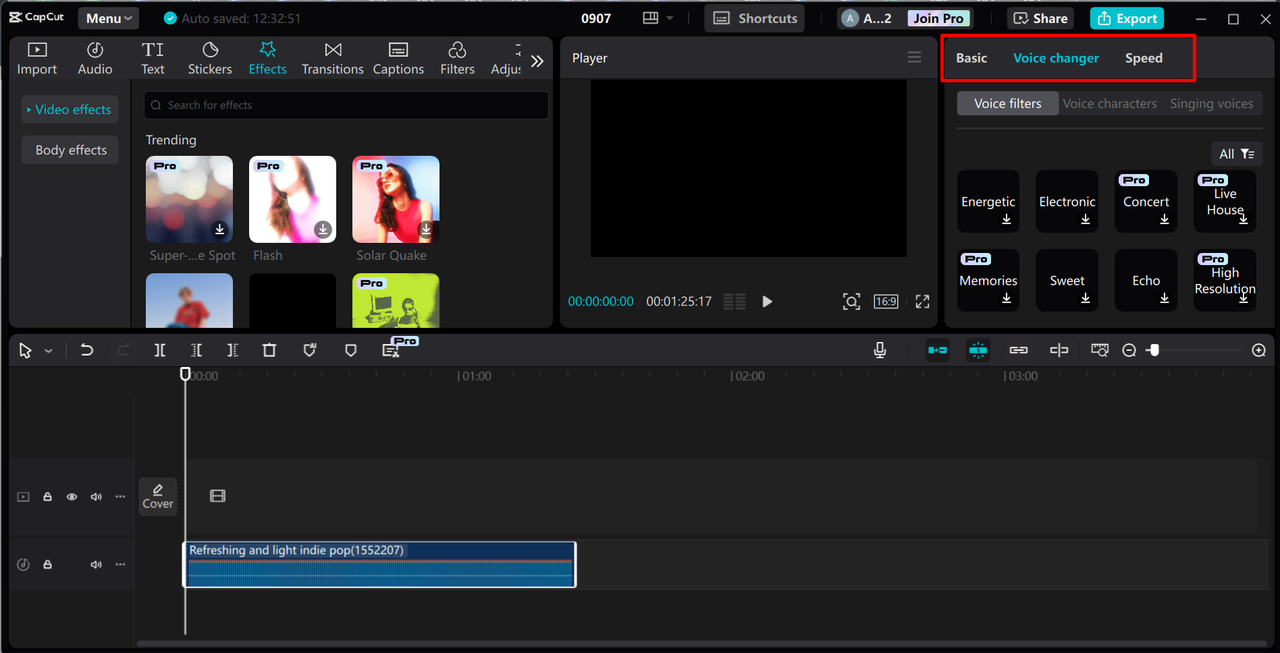Select the Voice filters tab
Image resolution: width=1280 pixels, height=653 pixels.
[1008, 103]
